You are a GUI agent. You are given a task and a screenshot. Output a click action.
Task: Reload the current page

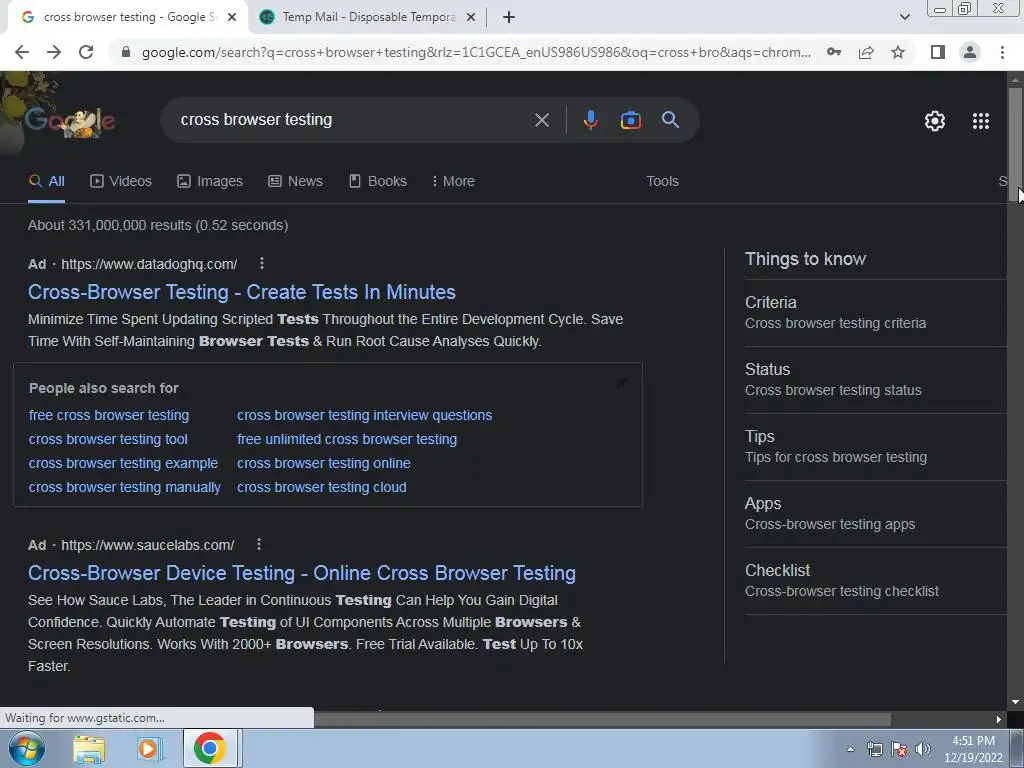coord(86,52)
